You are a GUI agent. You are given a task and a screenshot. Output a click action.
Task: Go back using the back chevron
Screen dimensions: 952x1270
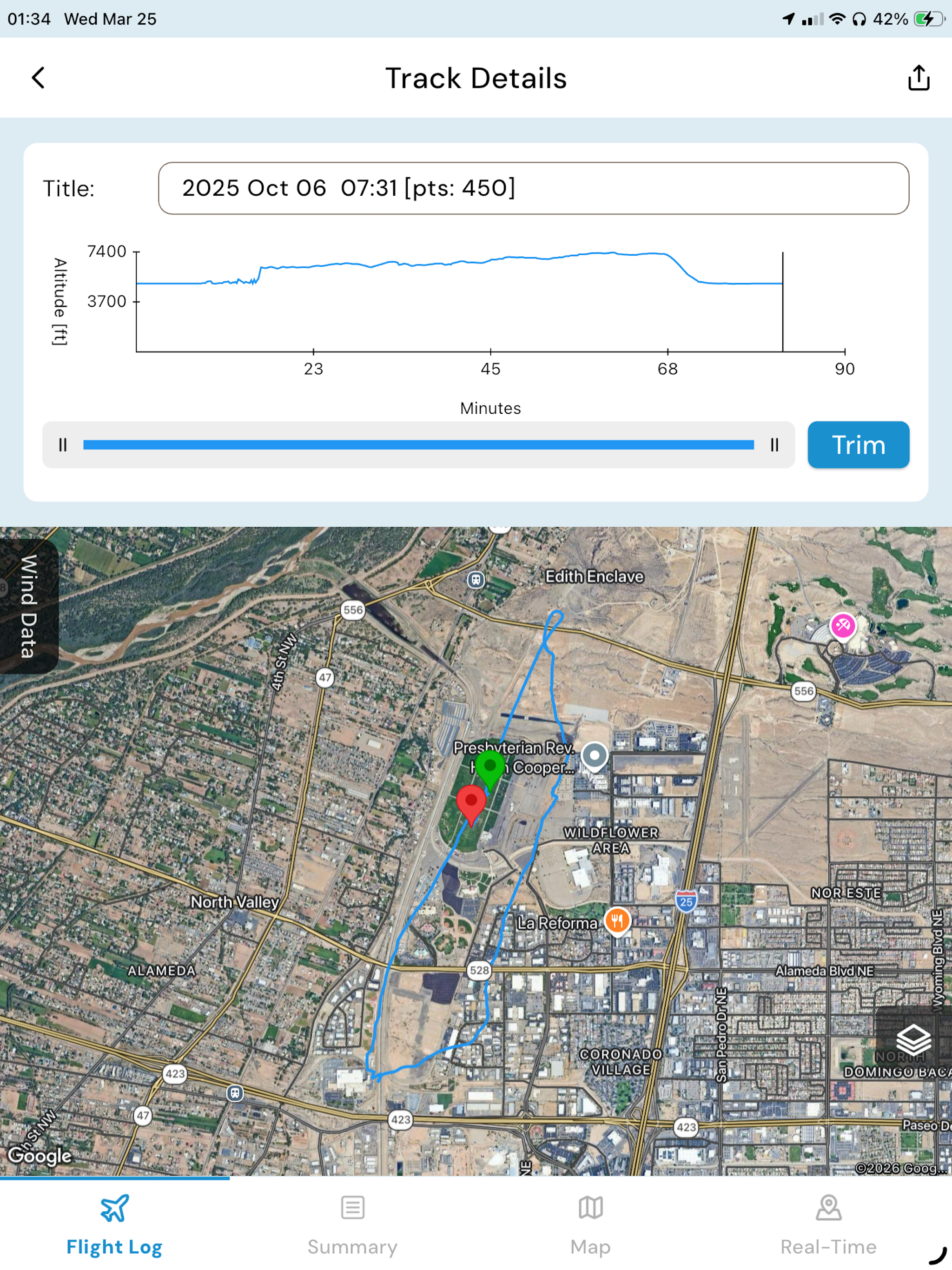(x=38, y=78)
